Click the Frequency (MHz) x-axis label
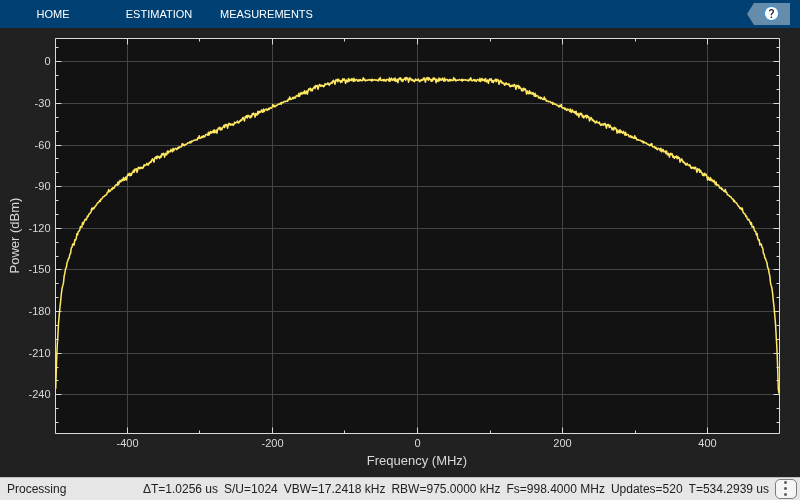Viewport: 800px width, 500px height. (417, 461)
